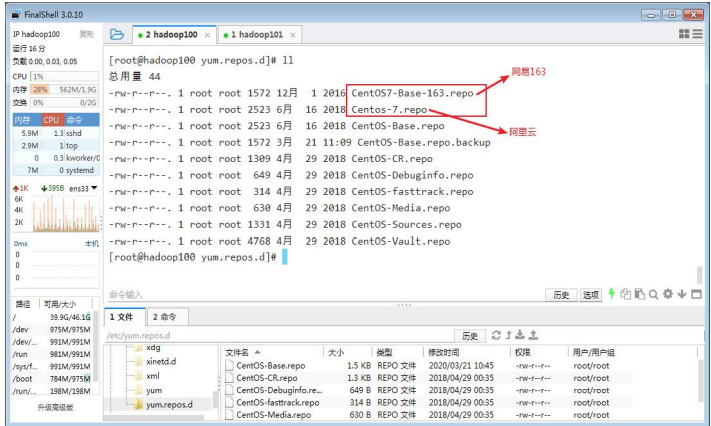Close the hadoop101 tab with its x

click(293, 35)
